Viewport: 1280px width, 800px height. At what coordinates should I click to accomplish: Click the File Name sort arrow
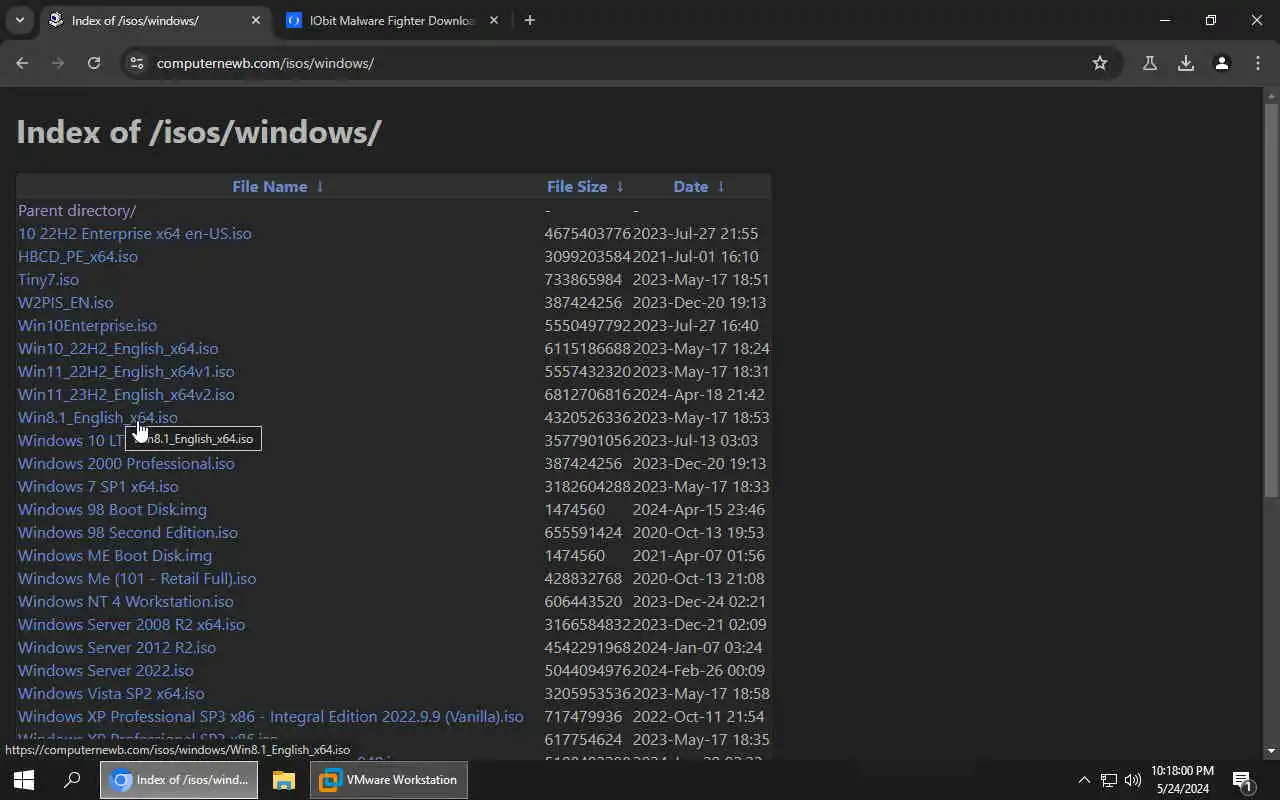tap(320, 186)
